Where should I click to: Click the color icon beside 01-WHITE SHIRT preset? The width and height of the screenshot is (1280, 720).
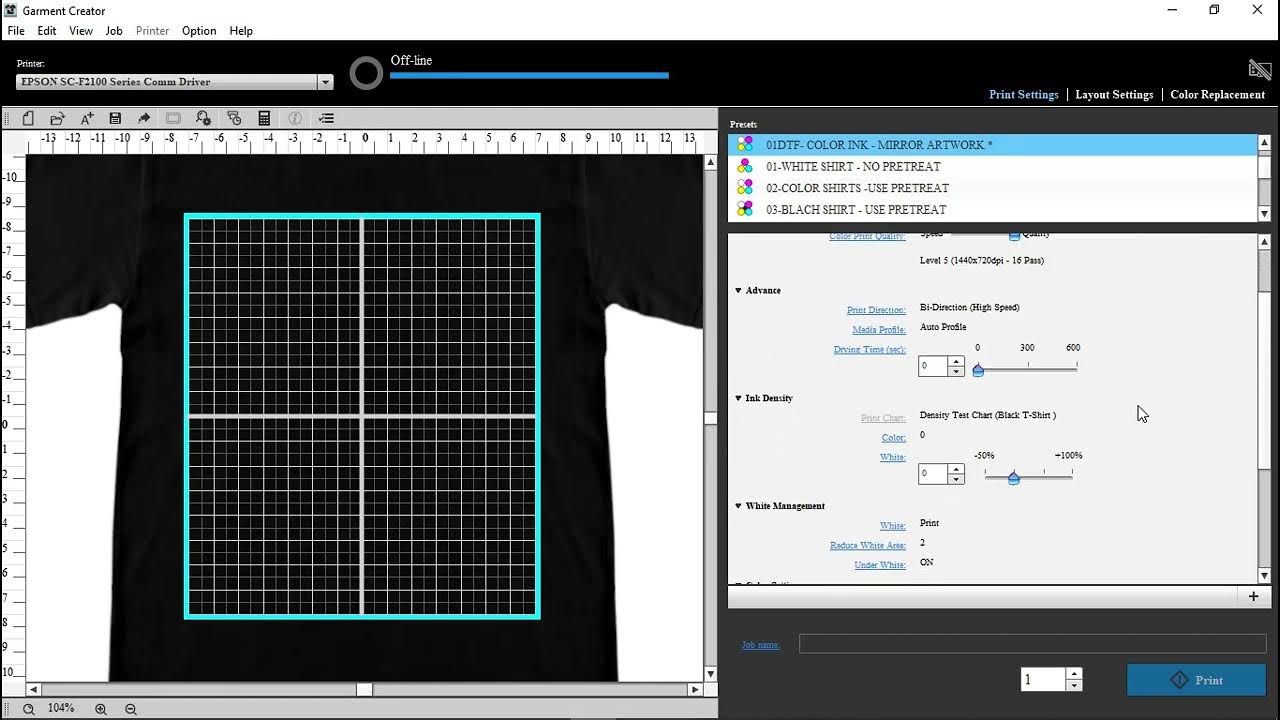[745, 166]
